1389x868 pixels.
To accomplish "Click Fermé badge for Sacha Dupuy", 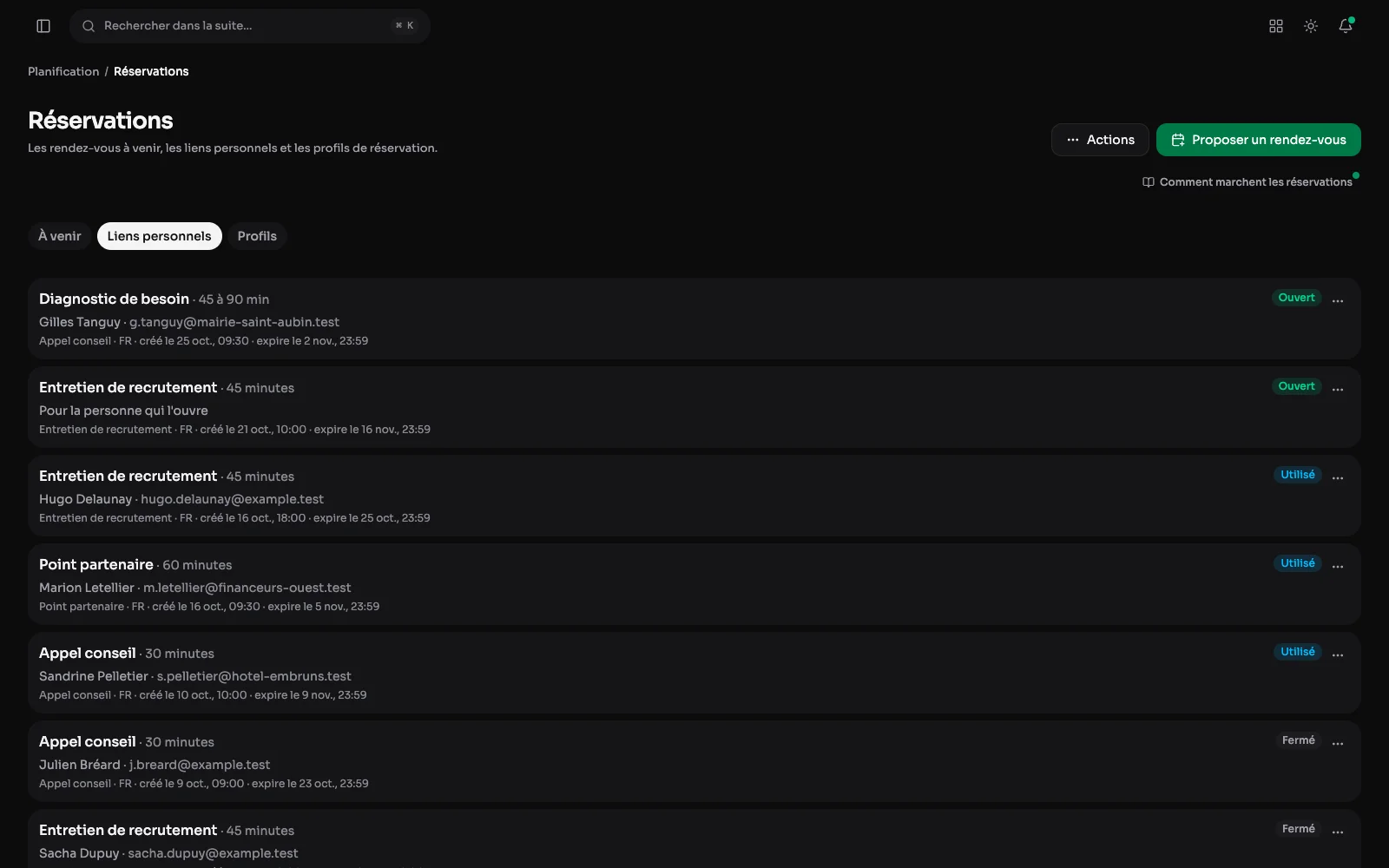I will click(x=1298, y=829).
